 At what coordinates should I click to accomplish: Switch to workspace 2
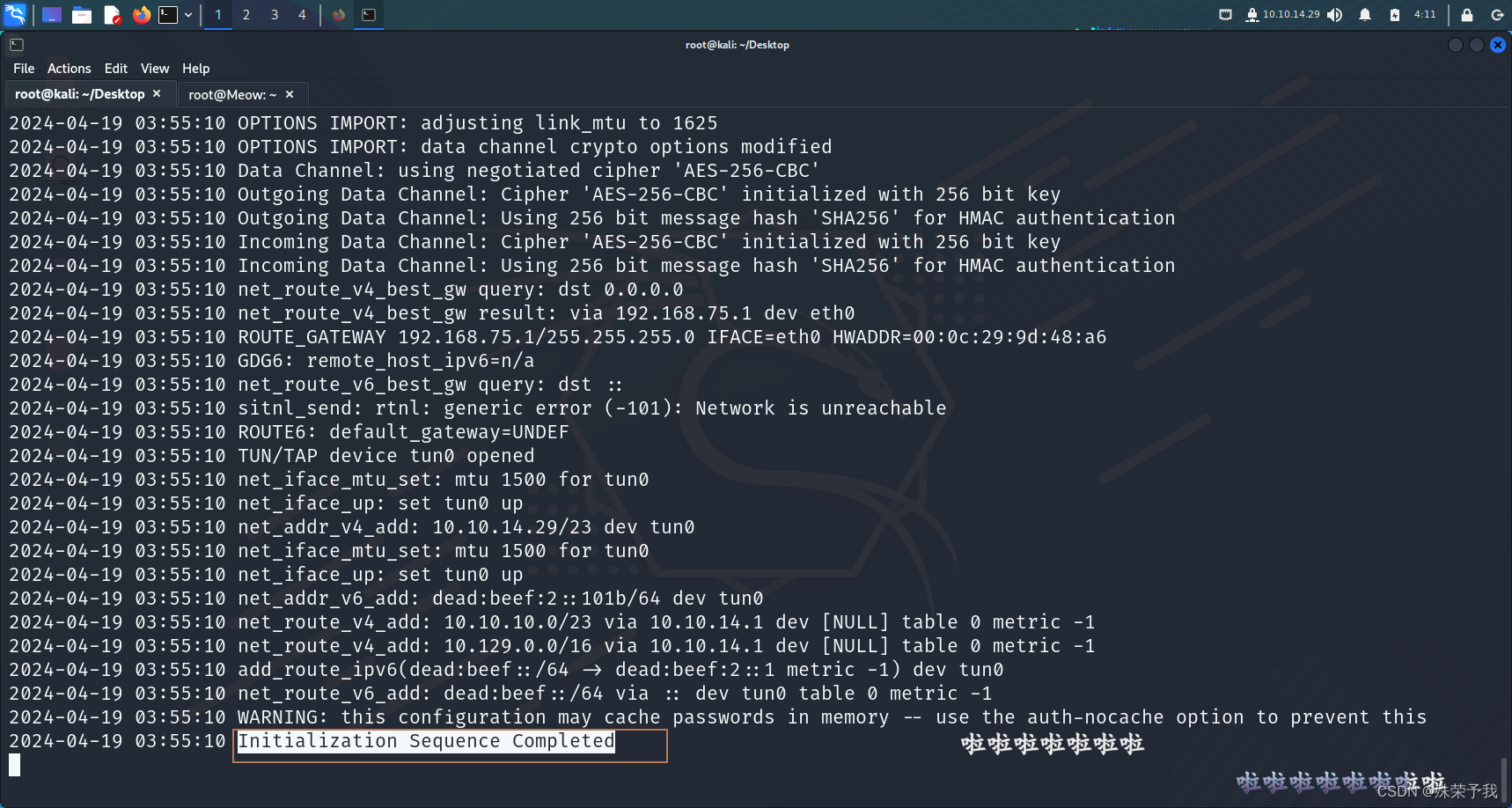pyautogui.click(x=246, y=15)
